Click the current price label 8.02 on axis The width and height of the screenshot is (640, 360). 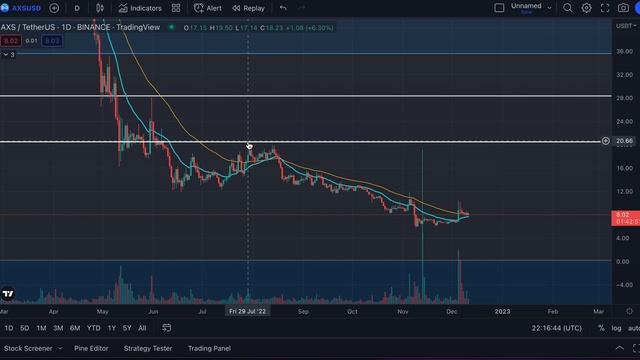(x=625, y=218)
